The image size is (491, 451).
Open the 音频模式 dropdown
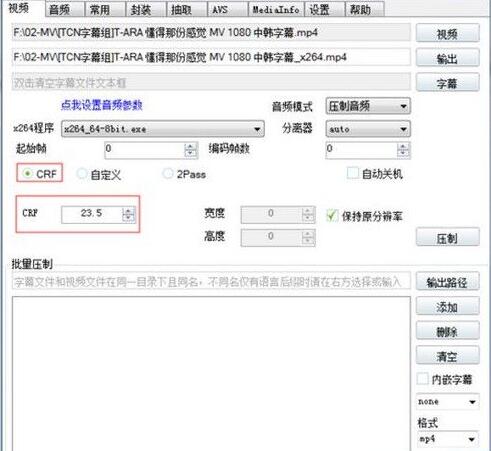[368, 106]
